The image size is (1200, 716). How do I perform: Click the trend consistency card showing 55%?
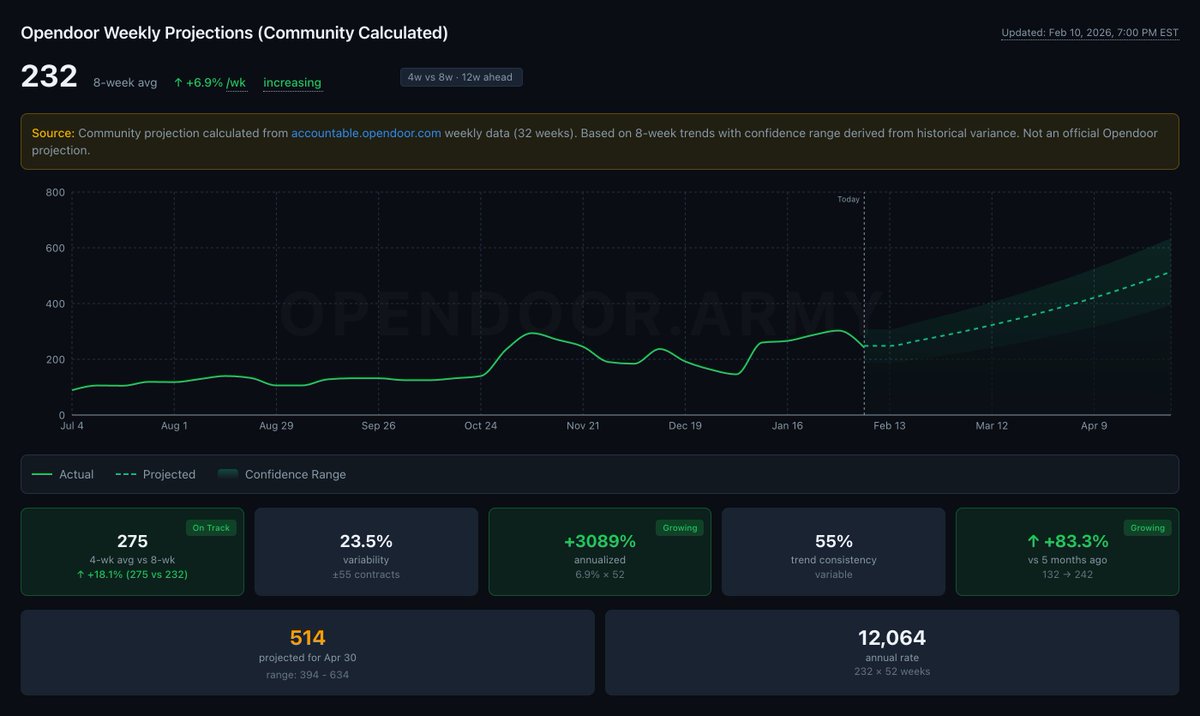point(832,551)
